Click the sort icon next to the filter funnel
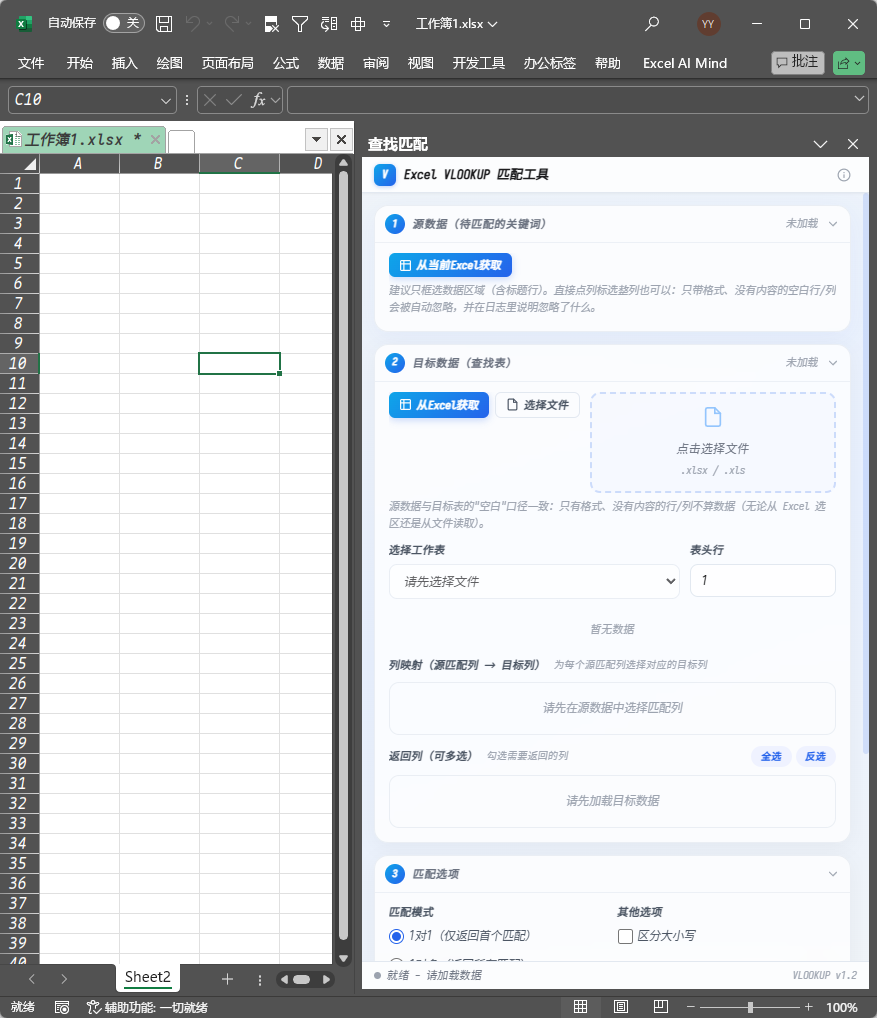Screen dimensions: 877x1018 [329, 24]
